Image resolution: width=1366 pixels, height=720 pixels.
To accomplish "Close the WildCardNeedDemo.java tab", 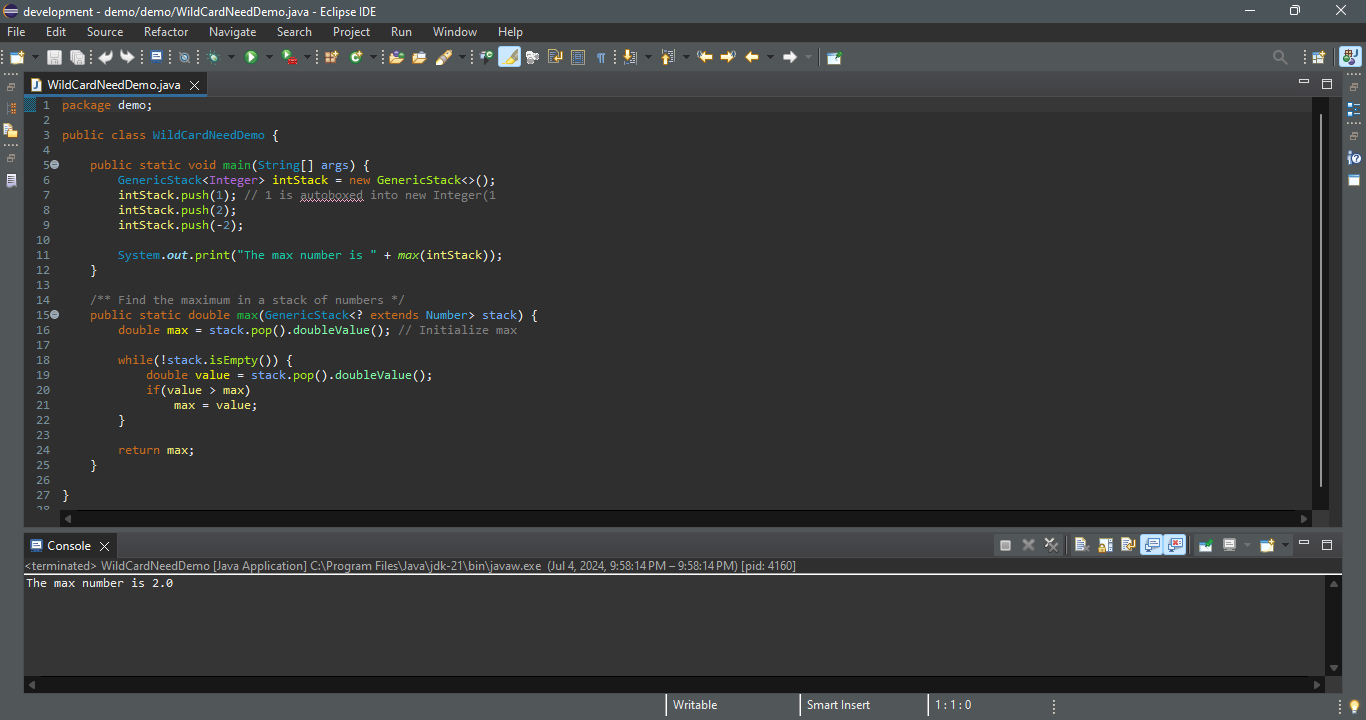I will [x=194, y=85].
